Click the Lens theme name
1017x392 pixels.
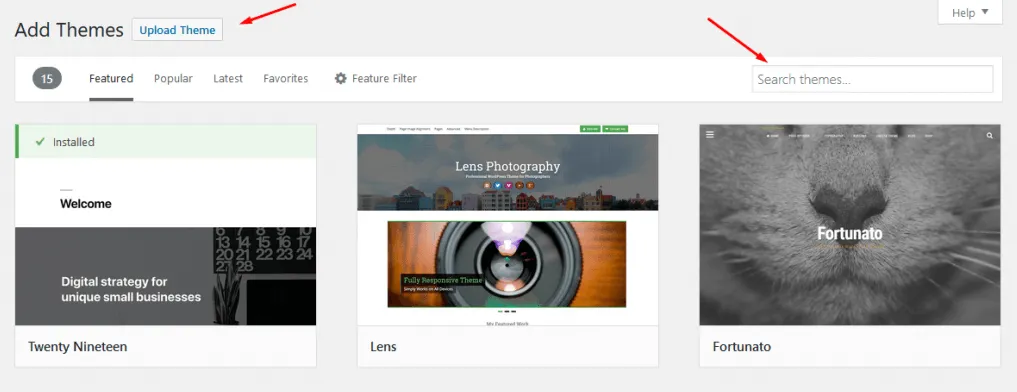click(x=383, y=347)
